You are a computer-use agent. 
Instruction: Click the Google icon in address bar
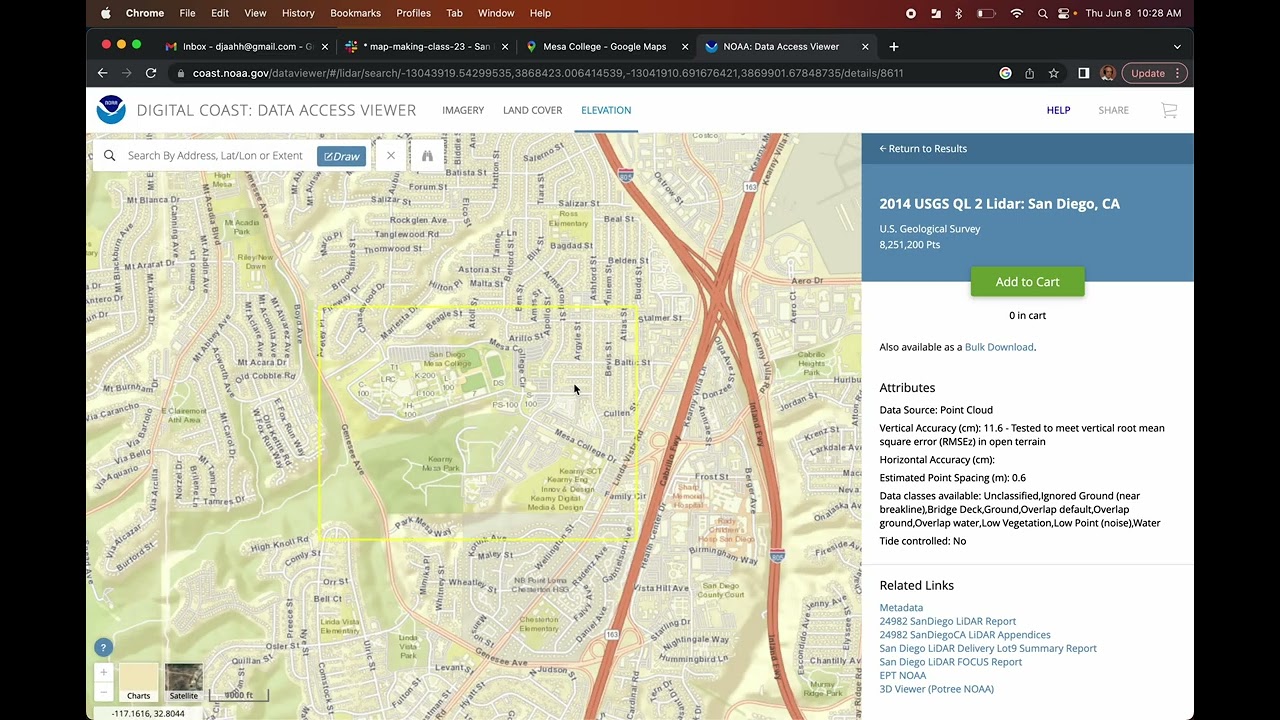pyautogui.click(x=1005, y=73)
